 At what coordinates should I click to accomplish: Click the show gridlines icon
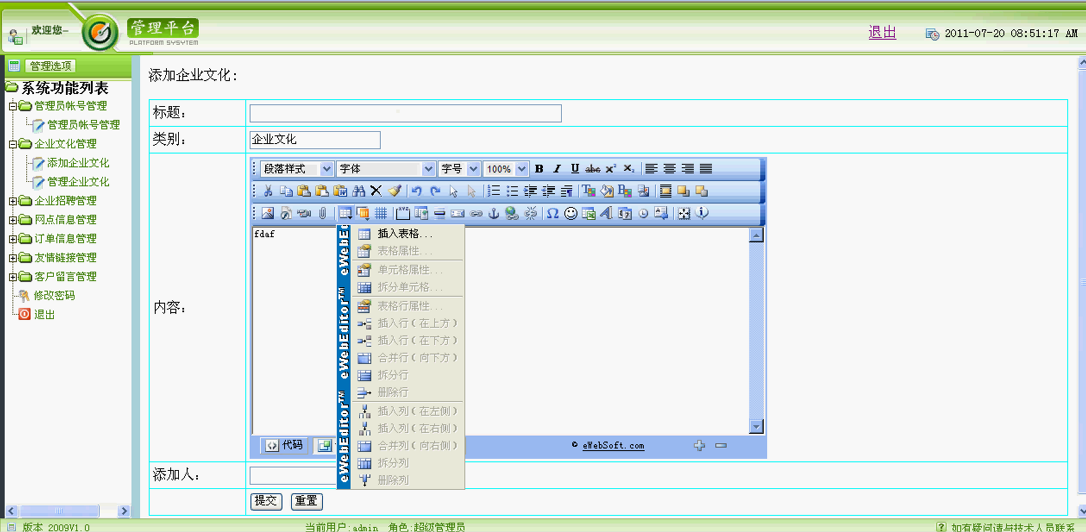(381, 213)
